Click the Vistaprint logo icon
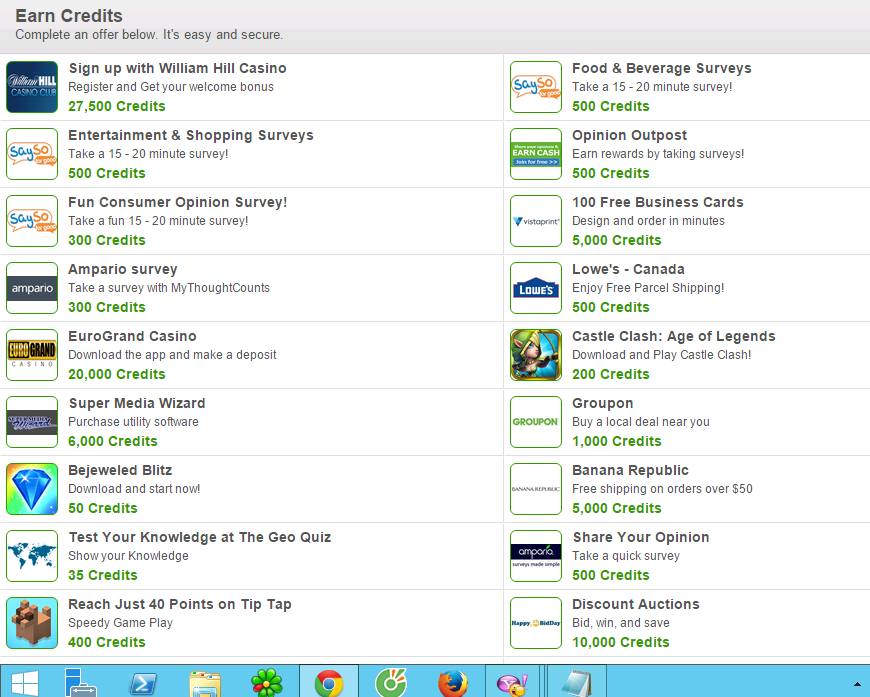This screenshot has height=697, width=870. [x=536, y=221]
